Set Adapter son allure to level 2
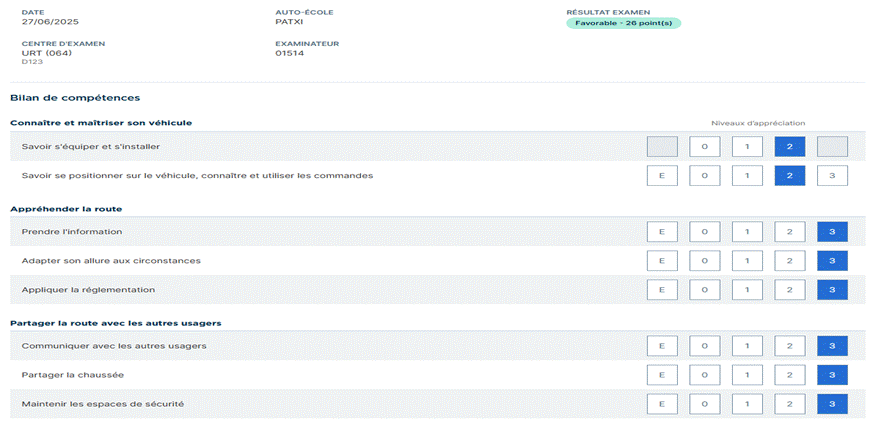Image resolution: width=870 pixels, height=434 pixels. pos(790,261)
